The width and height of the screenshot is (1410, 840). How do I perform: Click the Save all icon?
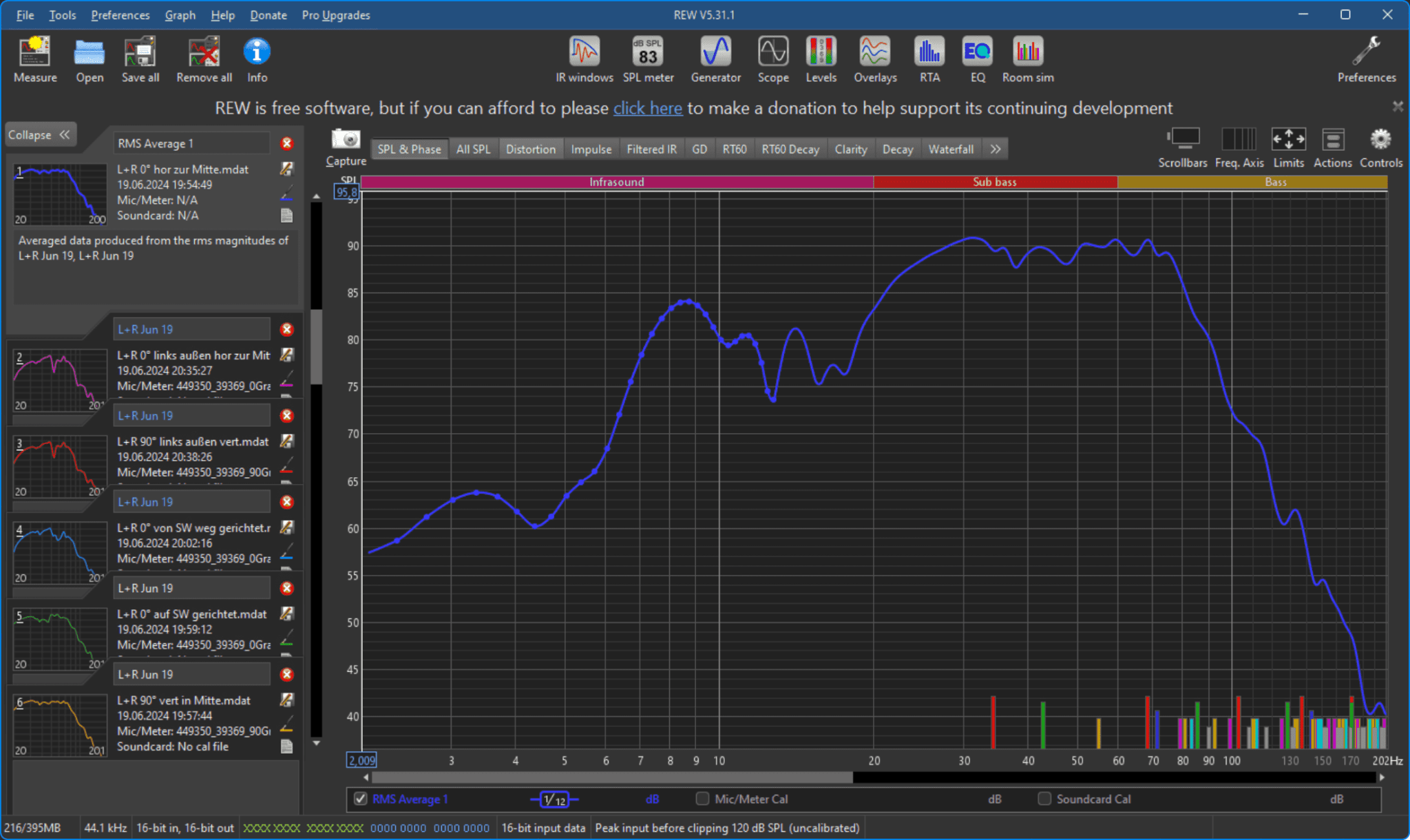(140, 59)
